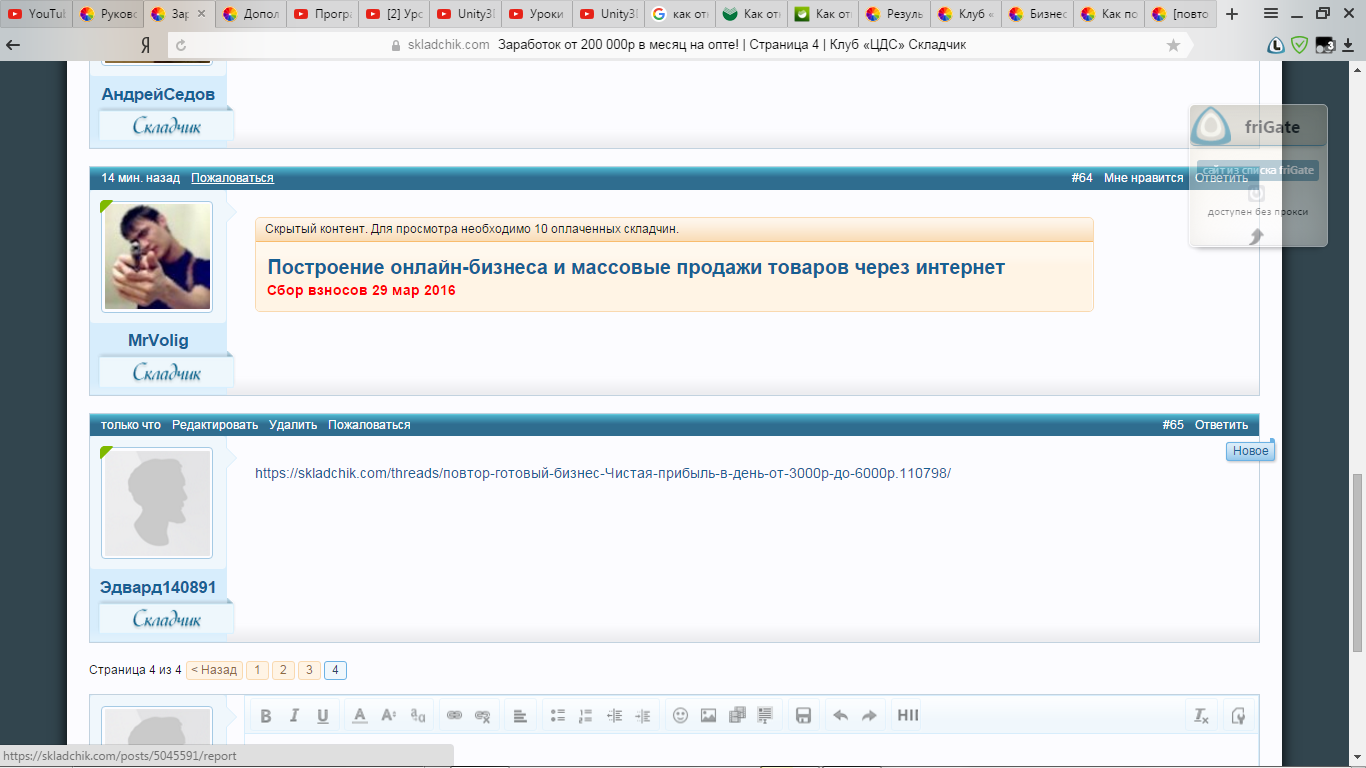Image resolution: width=1366 pixels, height=768 pixels.
Task: Underline text in the reply editor
Action: click(322, 715)
